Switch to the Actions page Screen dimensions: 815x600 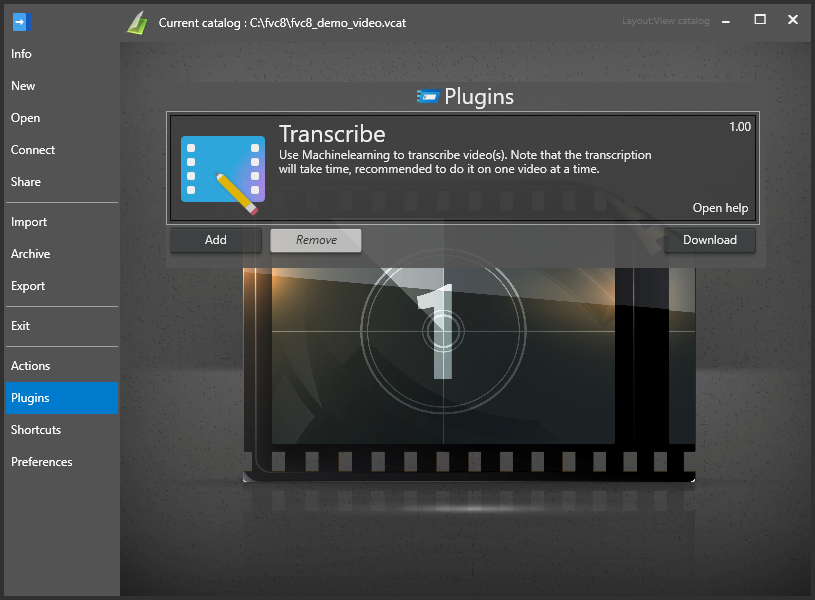click(x=31, y=366)
